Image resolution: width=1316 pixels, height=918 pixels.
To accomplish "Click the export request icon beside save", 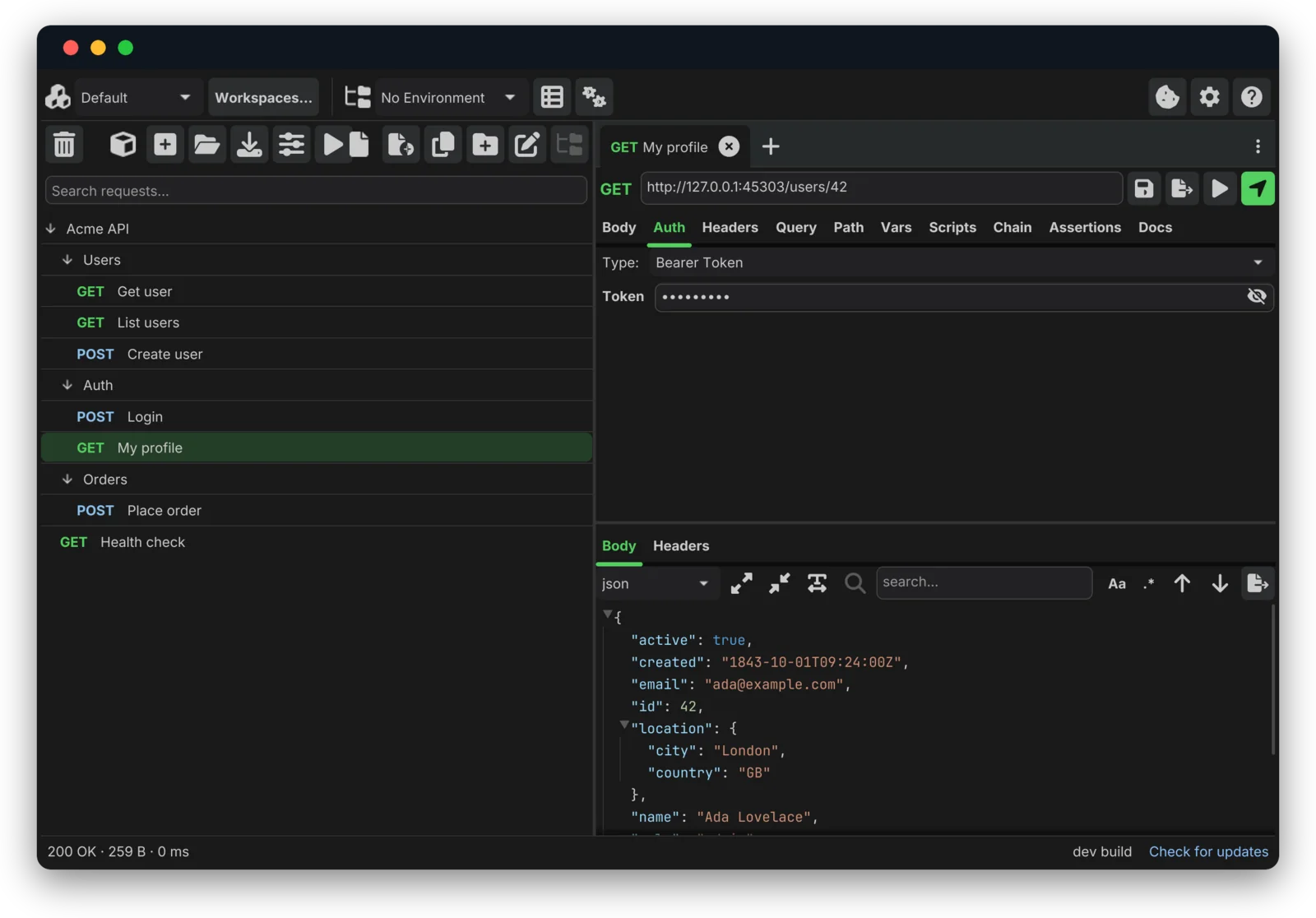I will [x=1182, y=188].
